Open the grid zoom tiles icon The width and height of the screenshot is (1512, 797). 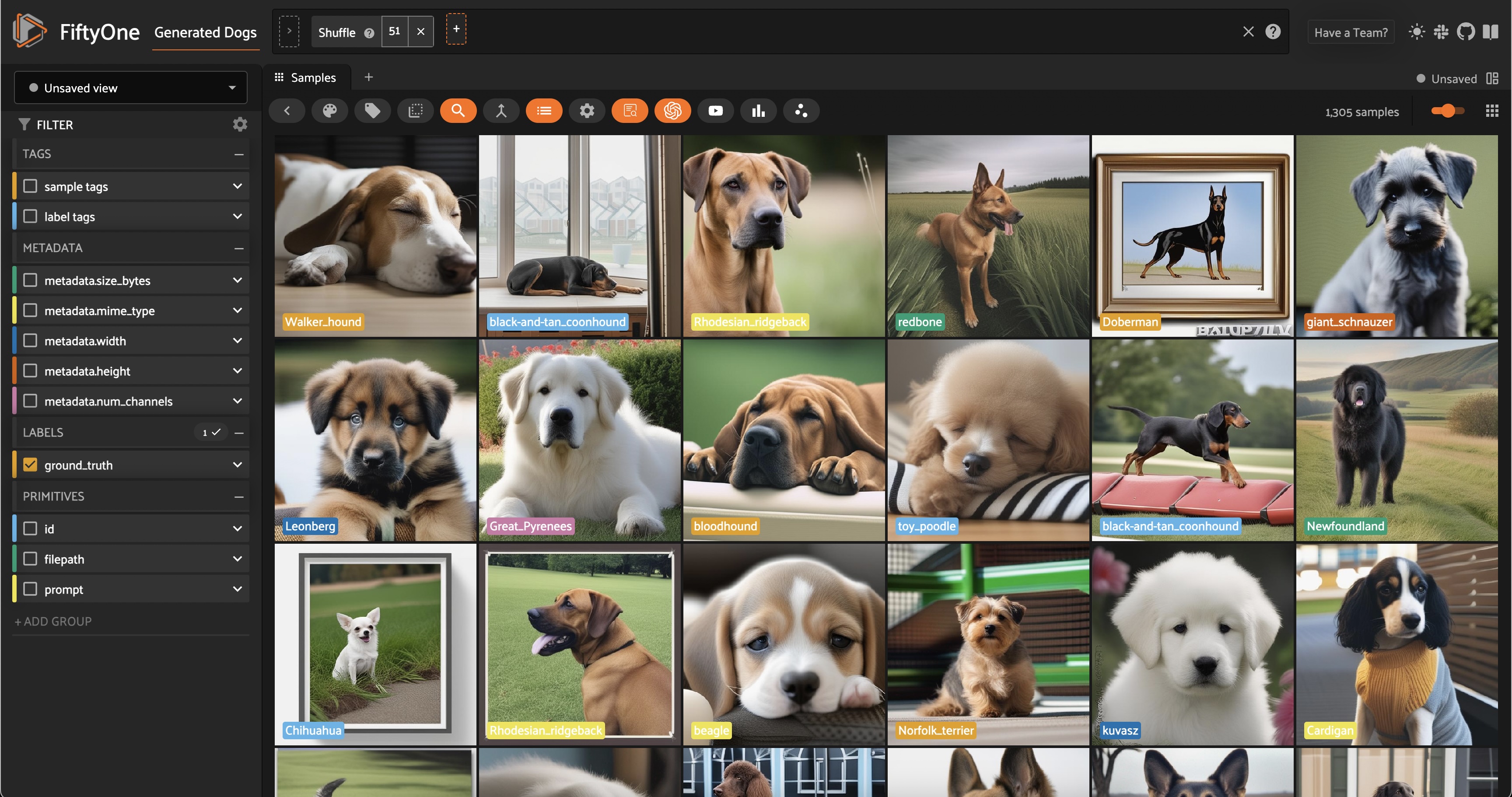[1491, 111]
